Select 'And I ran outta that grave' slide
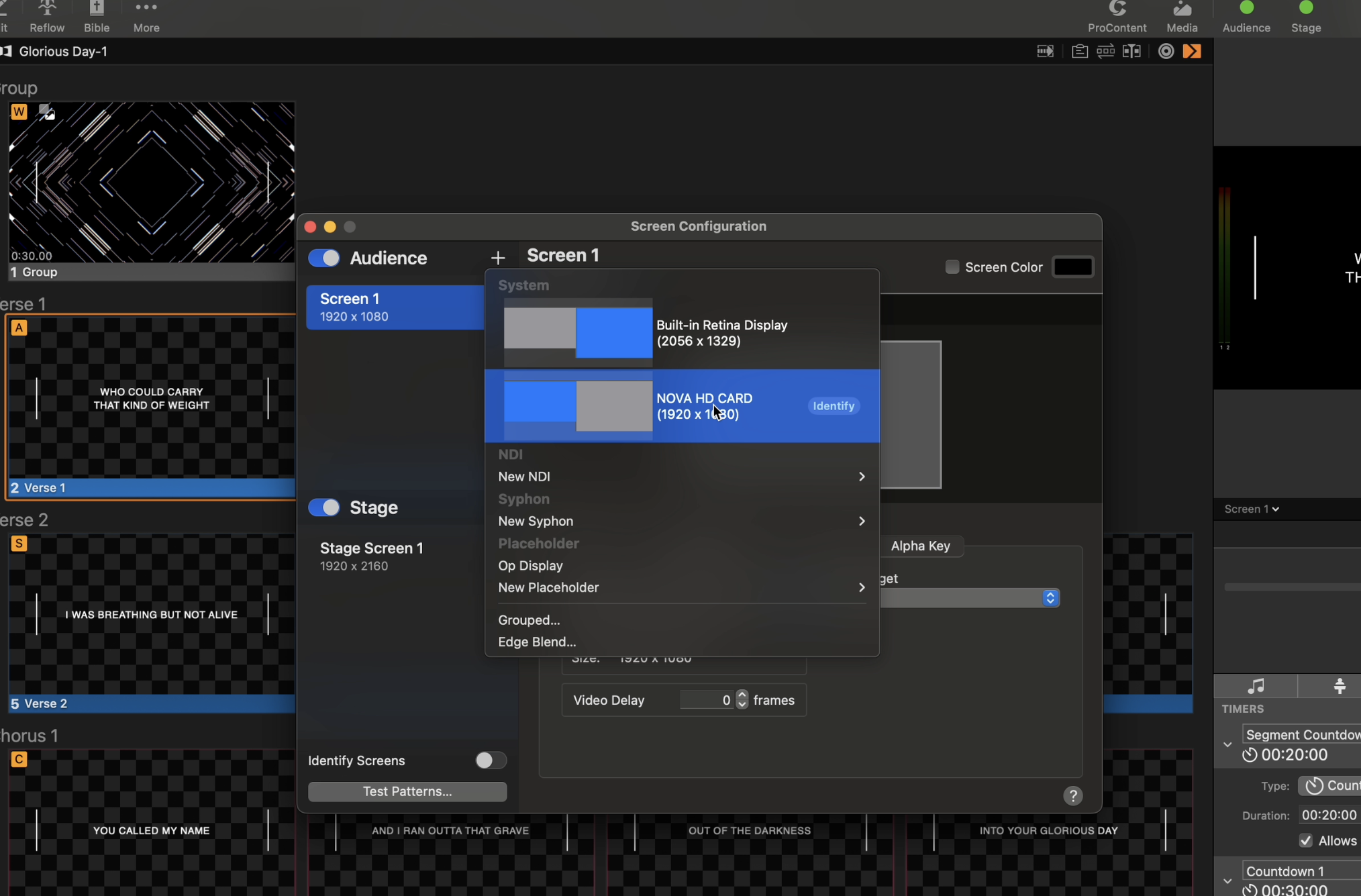 [450, 854]
